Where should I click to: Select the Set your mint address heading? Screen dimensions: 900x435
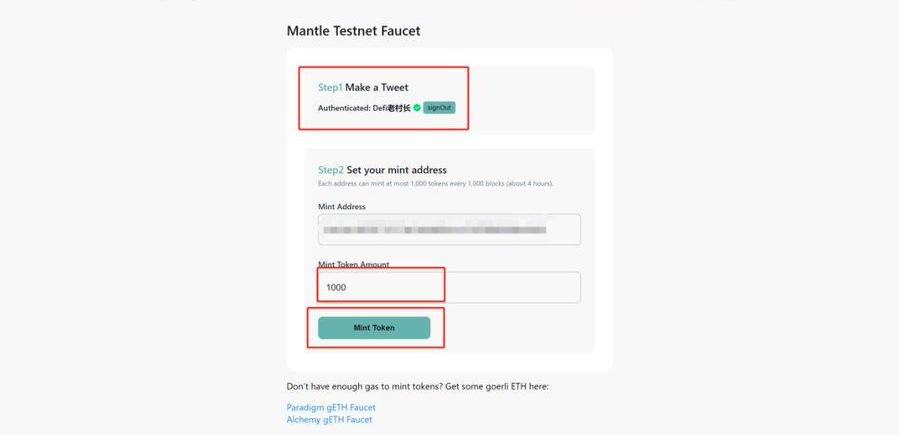pos(397,170)
